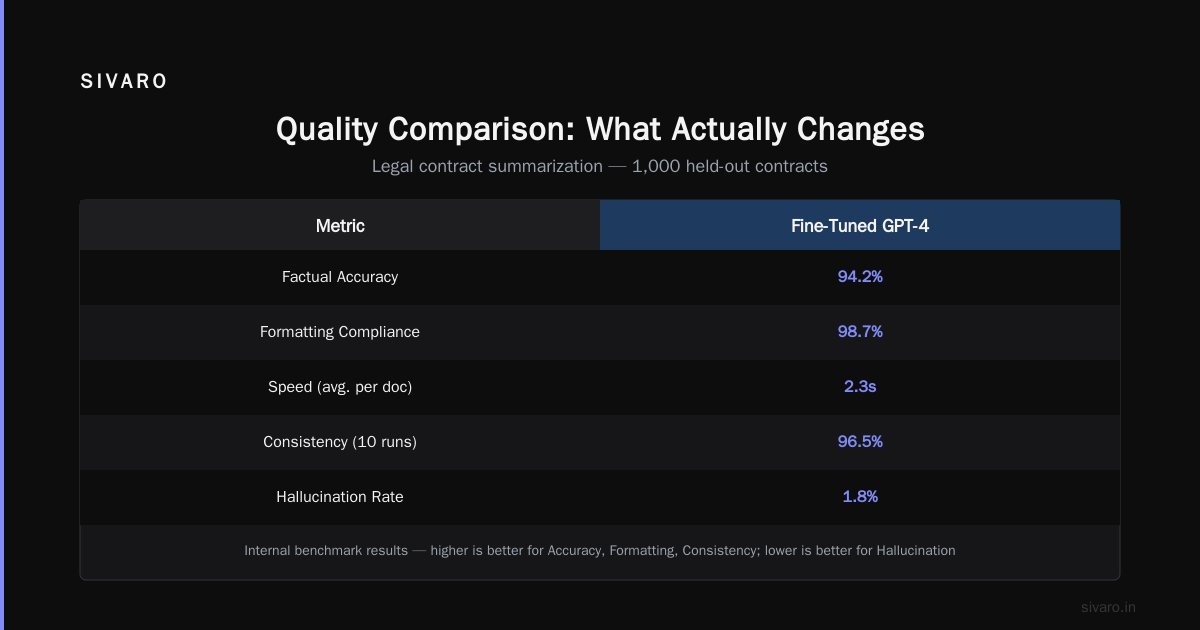Click the Factual Accuracy row label
This screenshot has width=1200, height=630.
(x=340, y=277)
